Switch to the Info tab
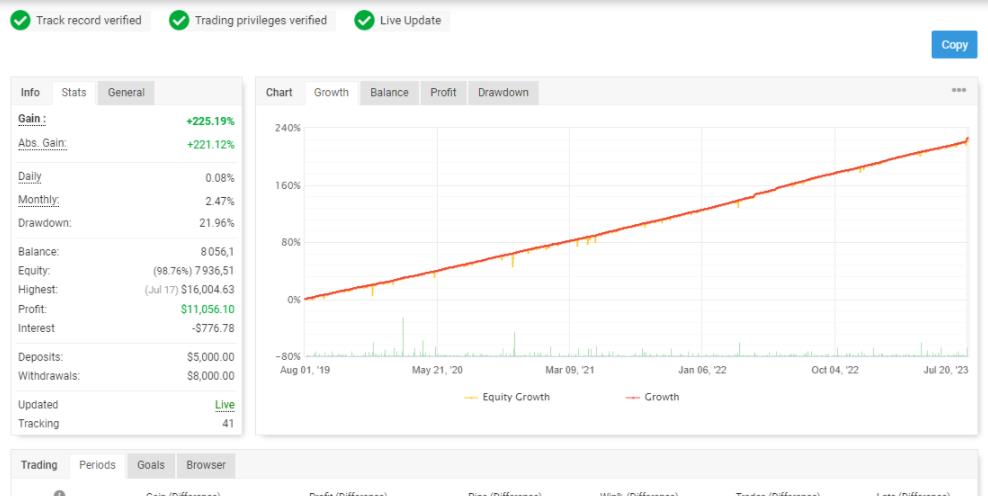This screenshot has width=988, height=496. pyautogui.click(x=30, y=93)
